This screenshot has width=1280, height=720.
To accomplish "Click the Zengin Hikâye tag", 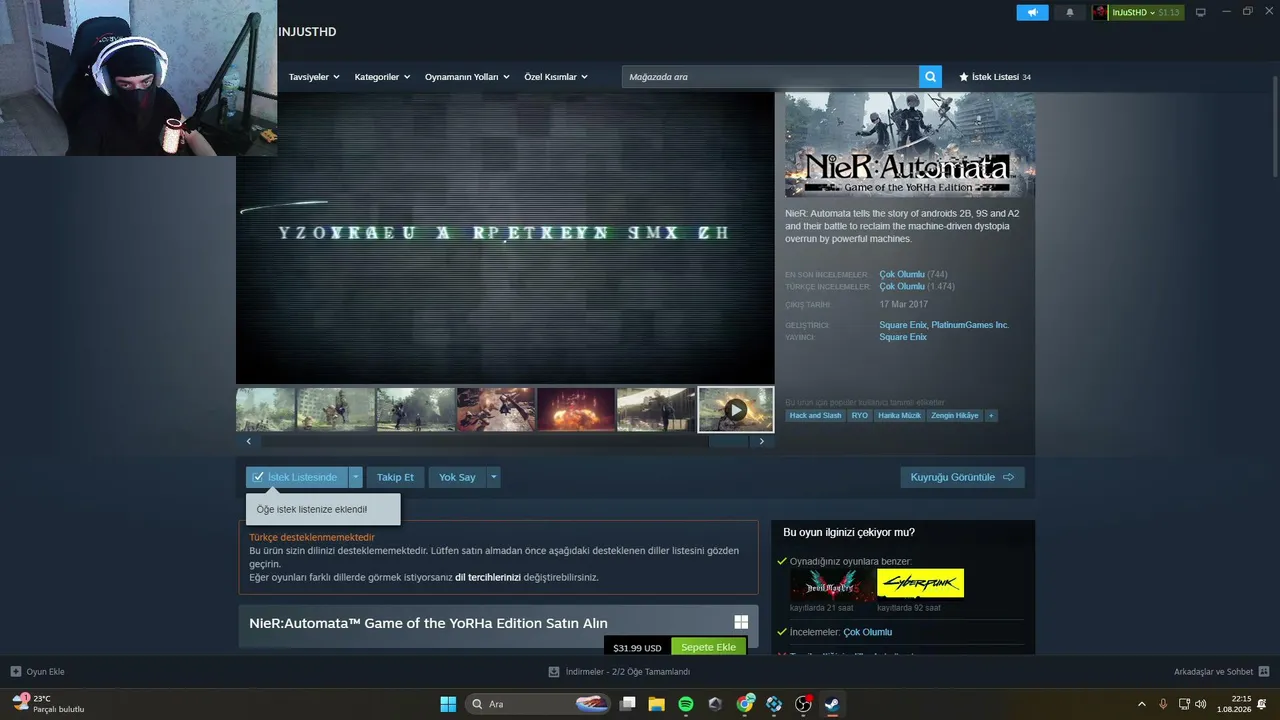I will tap(955, 415).
